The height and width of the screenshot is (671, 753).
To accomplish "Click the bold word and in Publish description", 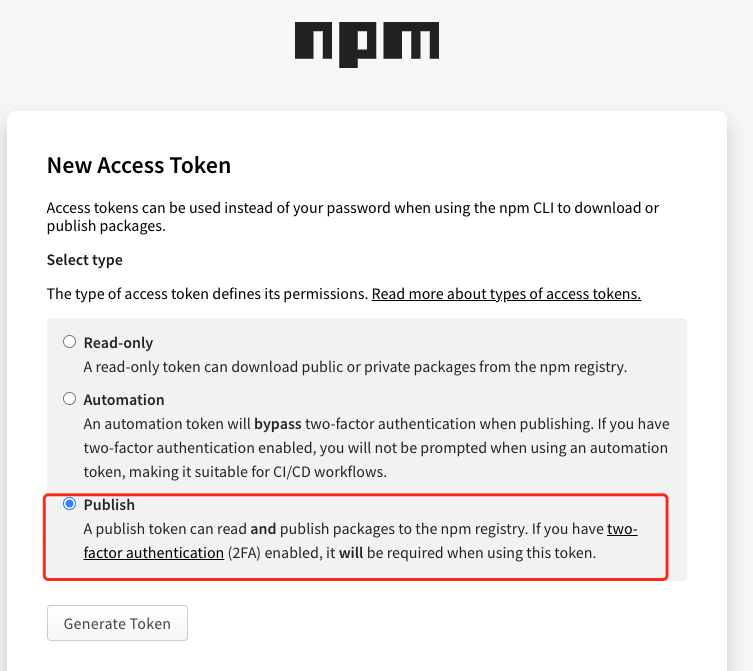I will point(263,529).
